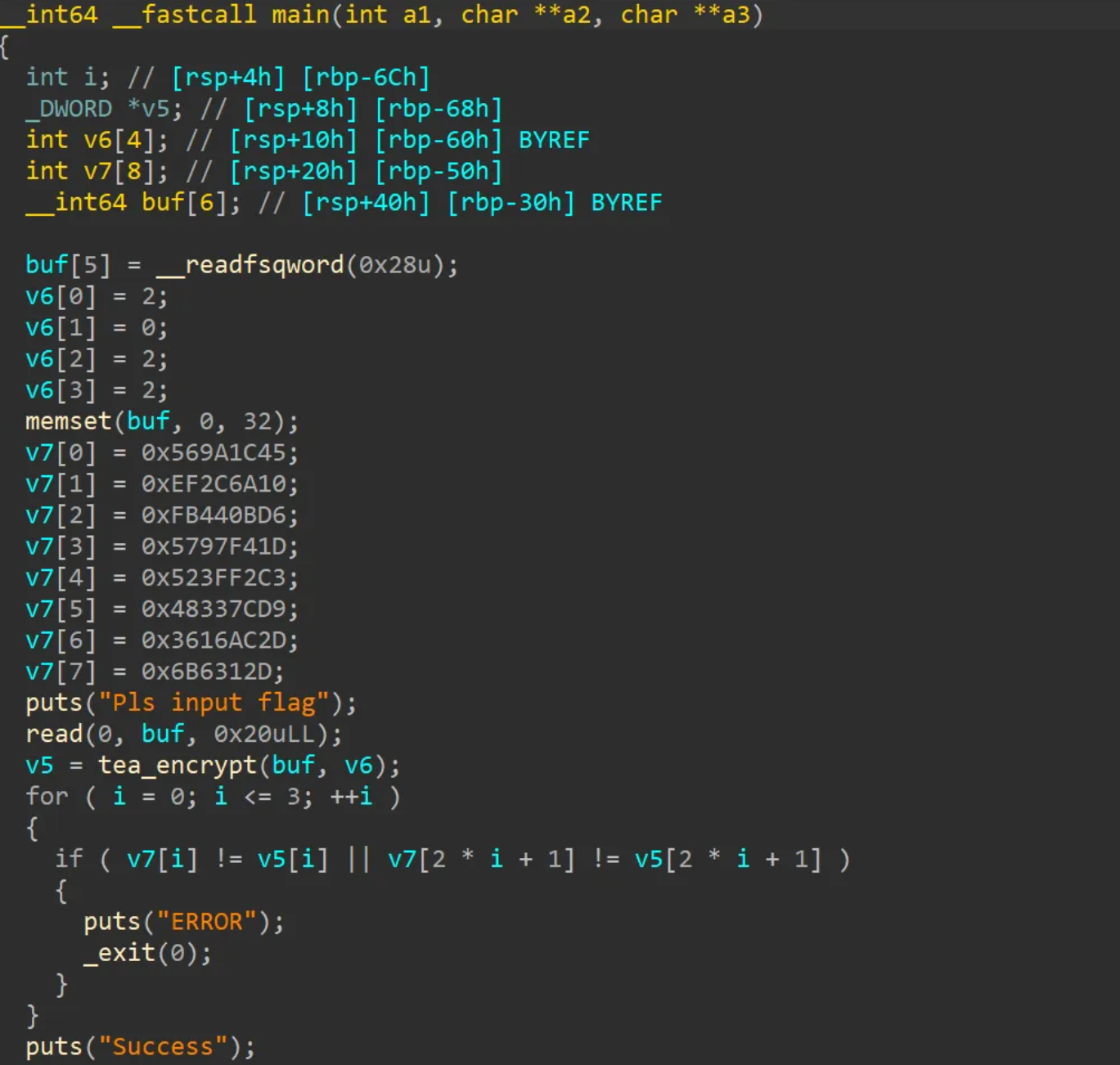1120x1065 pixels.
Task: Click the "Success" string literal
Action: pos(162,1047)
